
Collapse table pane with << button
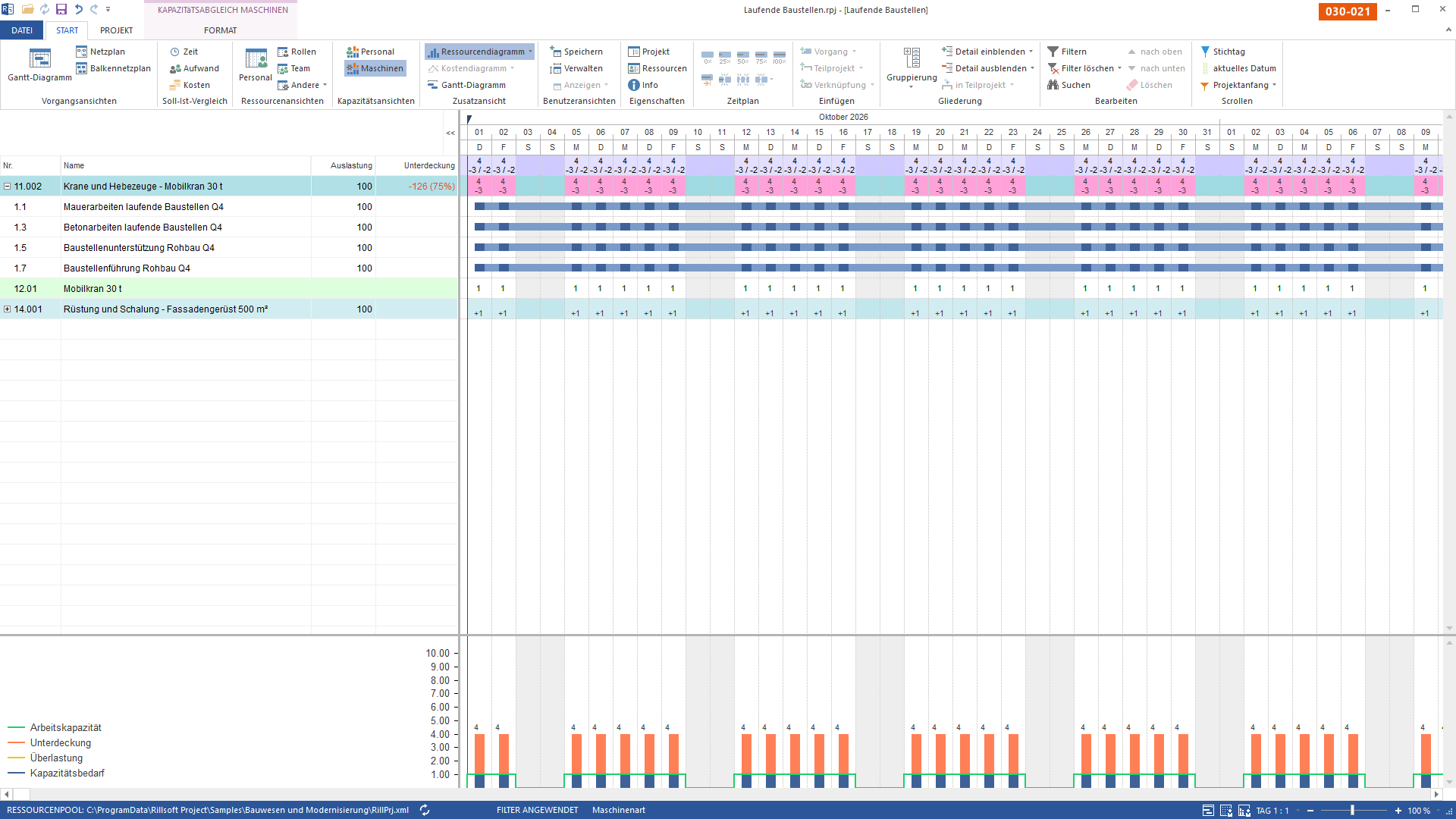450,133
